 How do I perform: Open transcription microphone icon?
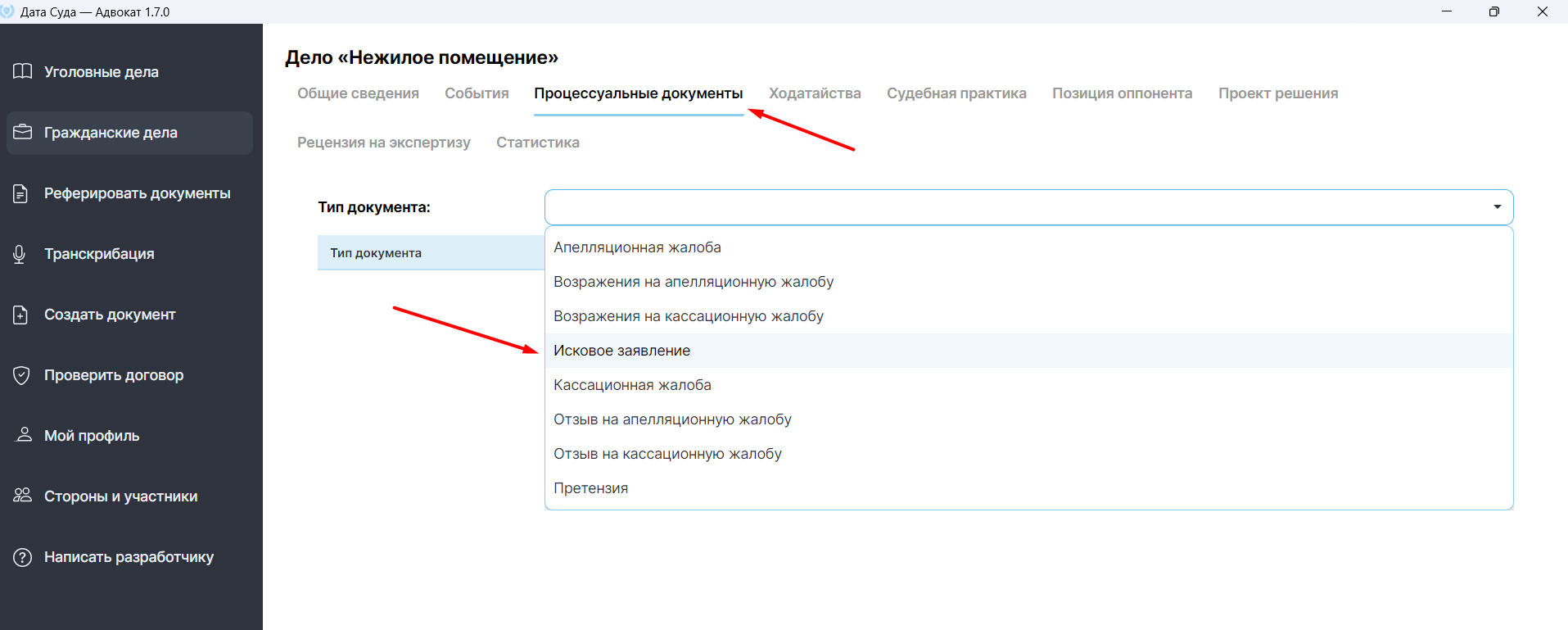click(x=20, y=254)
